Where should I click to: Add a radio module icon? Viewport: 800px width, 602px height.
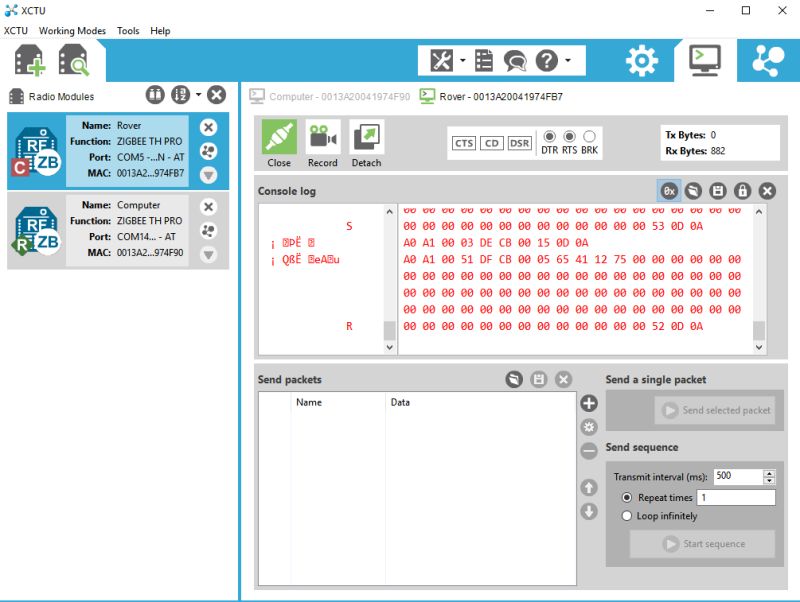pos(30,60)
